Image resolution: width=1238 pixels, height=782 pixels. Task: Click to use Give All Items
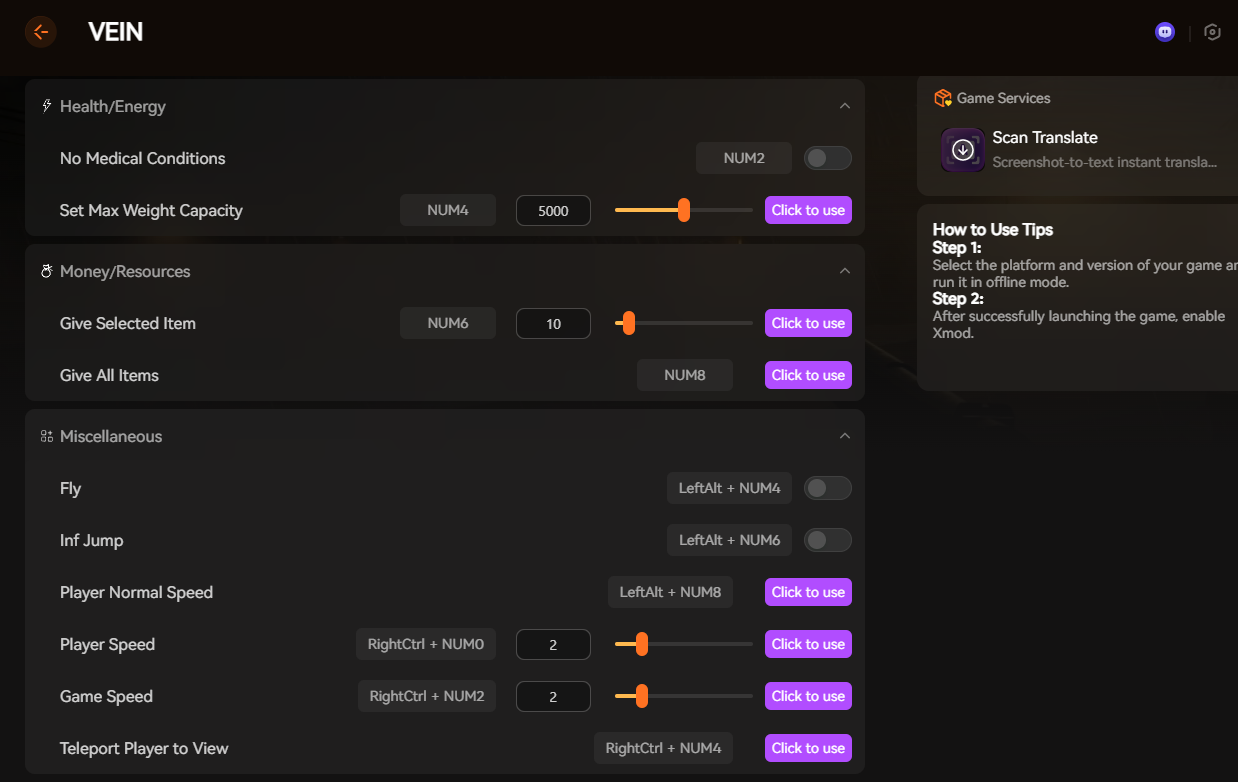coord(808,375)
